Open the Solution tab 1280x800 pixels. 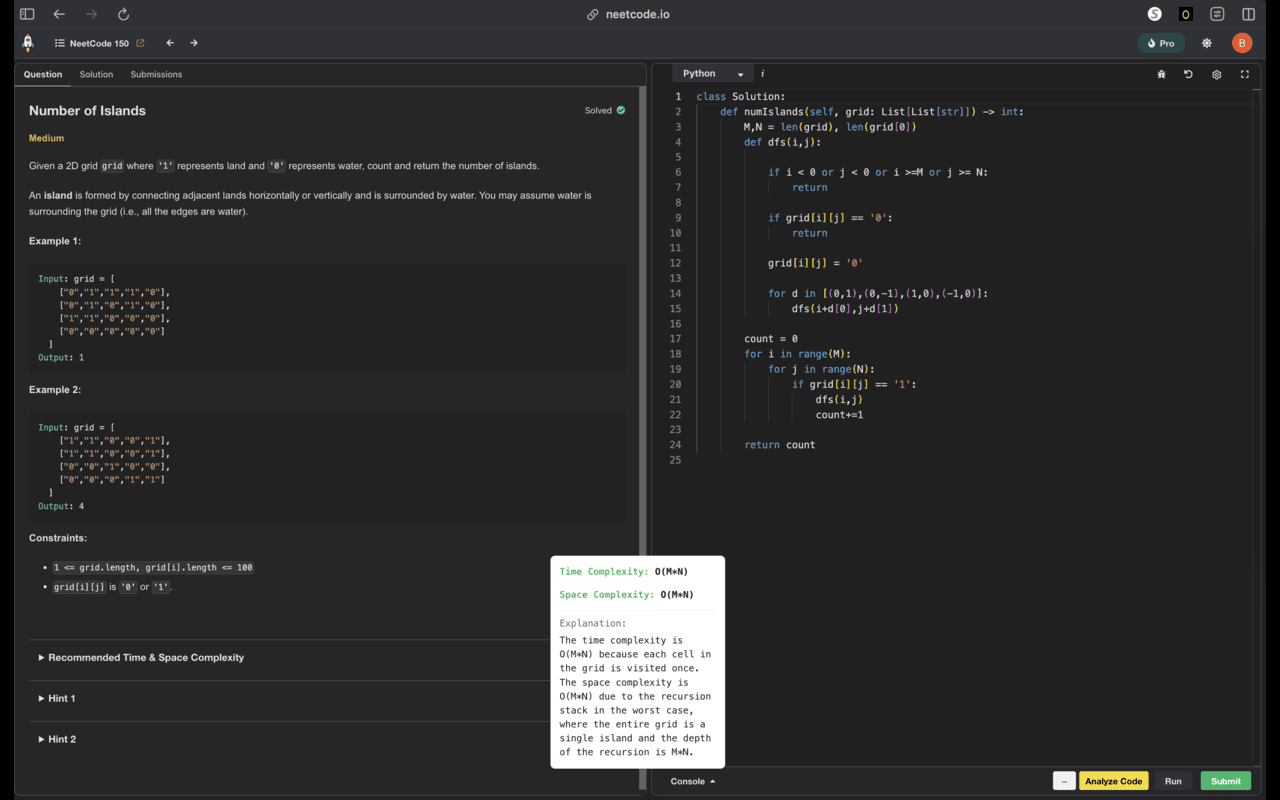pos(96,74)
